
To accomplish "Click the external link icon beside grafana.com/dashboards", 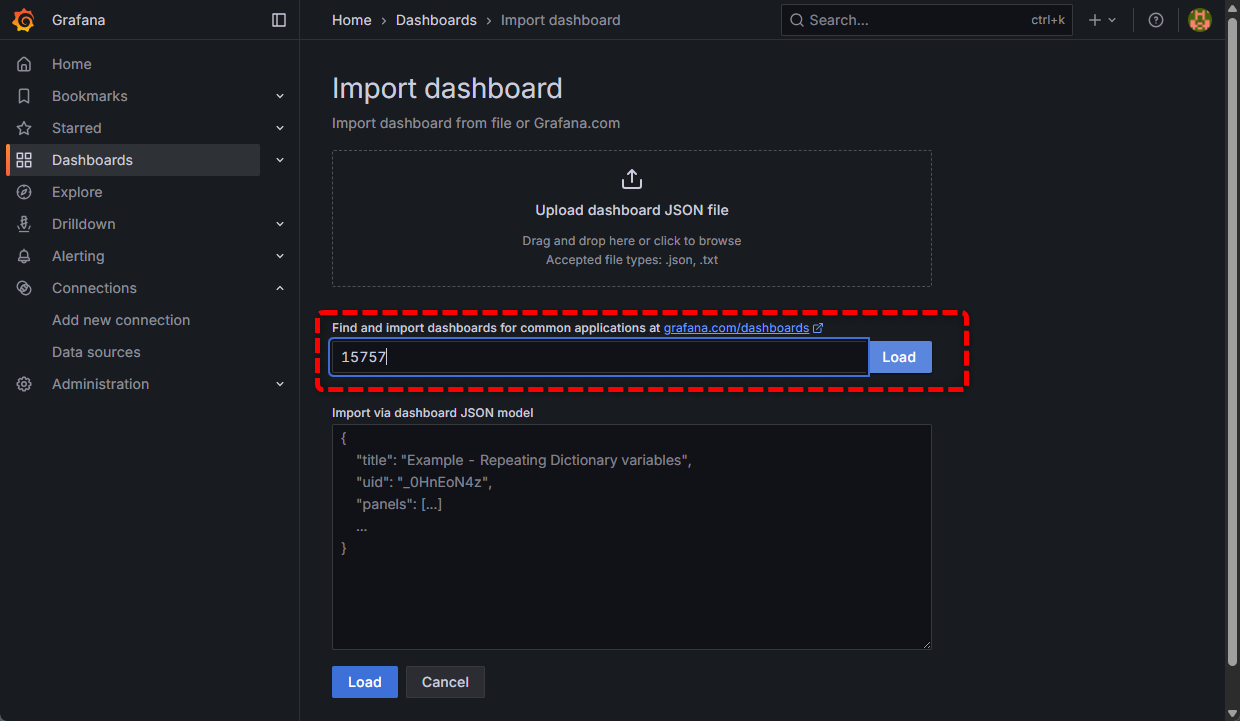I will (818, 328).
